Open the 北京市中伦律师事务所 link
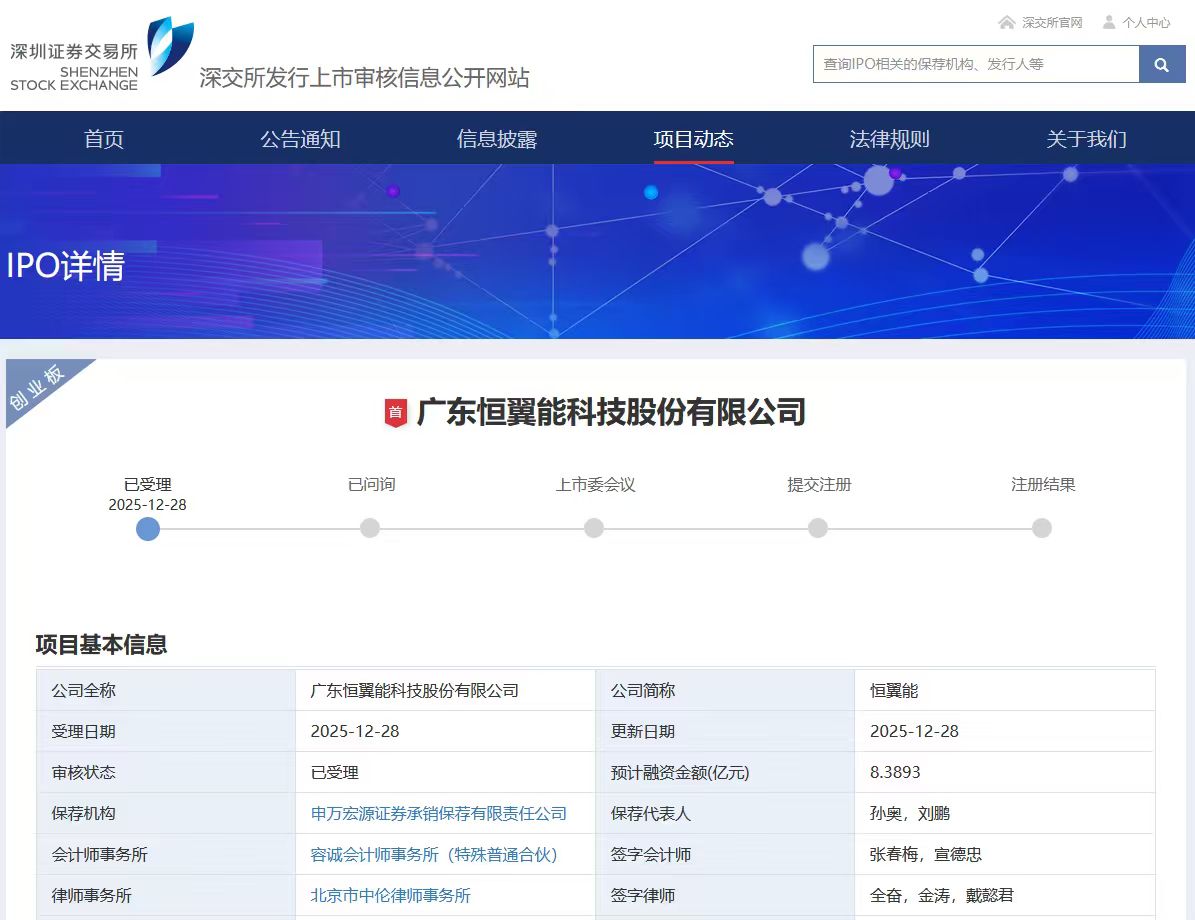Viewport: 1195px width, 920px height. (x=391, y=896)
